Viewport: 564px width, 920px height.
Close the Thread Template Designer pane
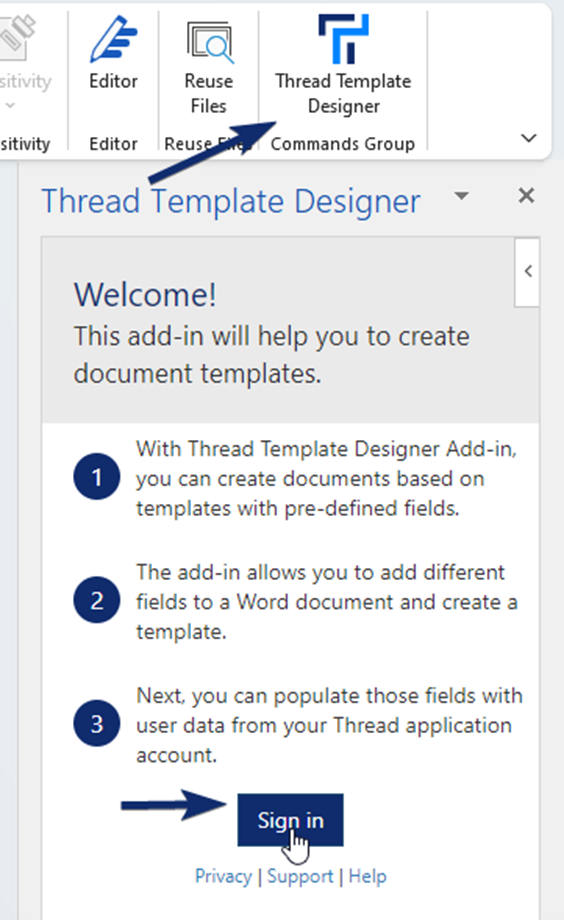(x=526, y=195)
